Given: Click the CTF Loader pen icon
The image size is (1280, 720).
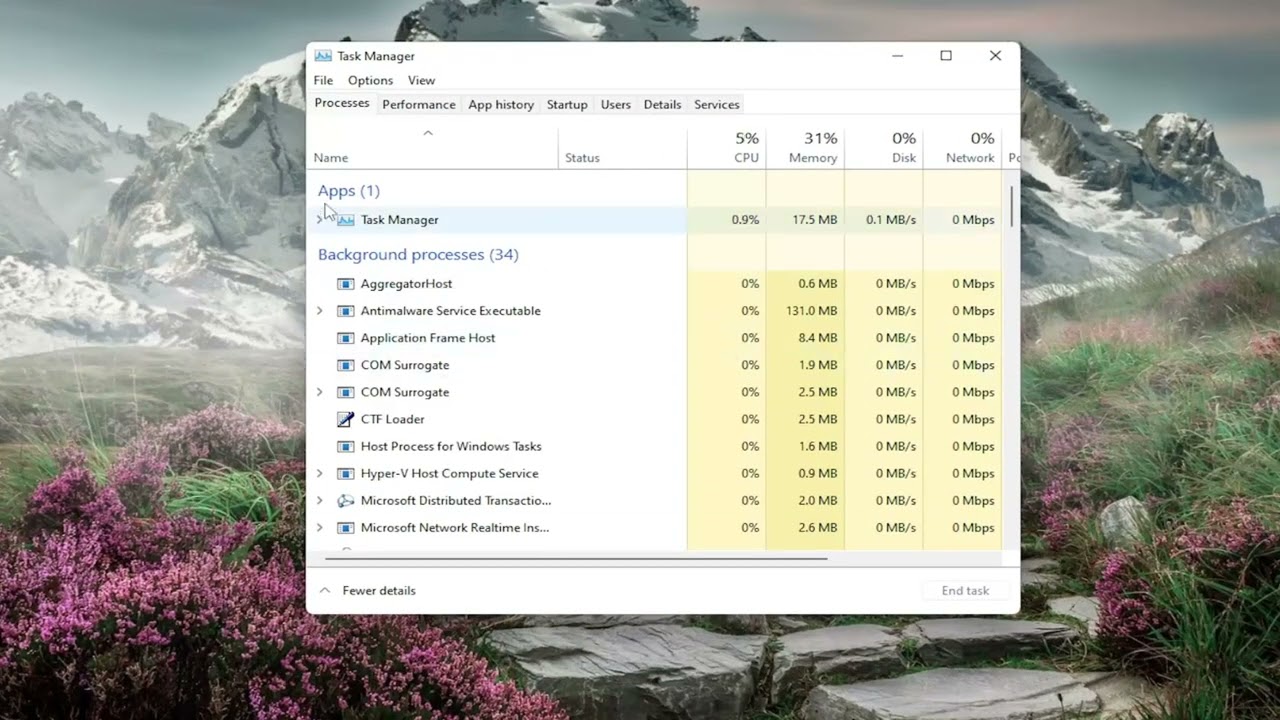Looking at the screenshot, I should (x=345, y=419).
